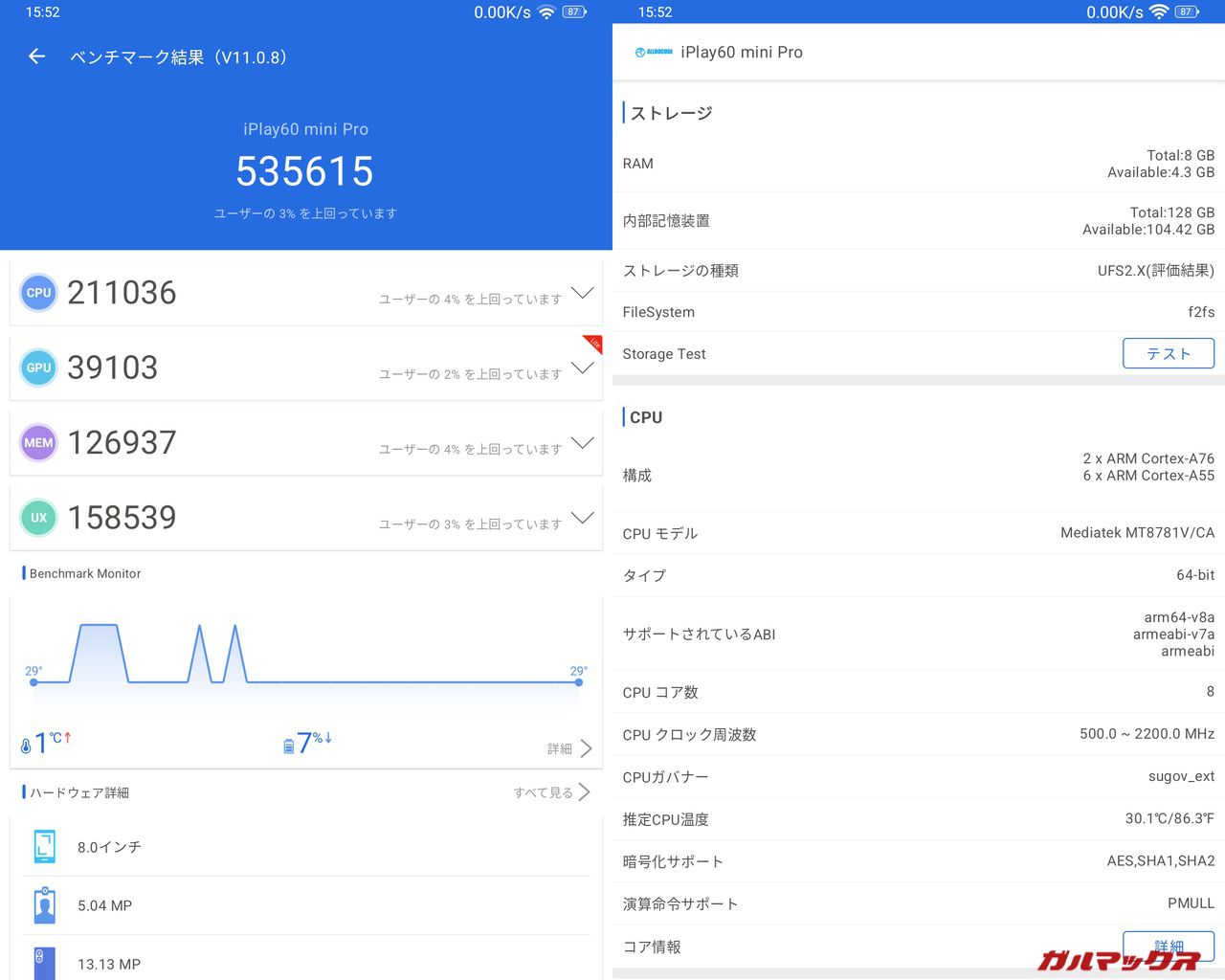The width and height of the screenshot is (1225, 980).
Task: Open 詳細 link under Benchmark Monitor
Action: [x=570, y=748]
